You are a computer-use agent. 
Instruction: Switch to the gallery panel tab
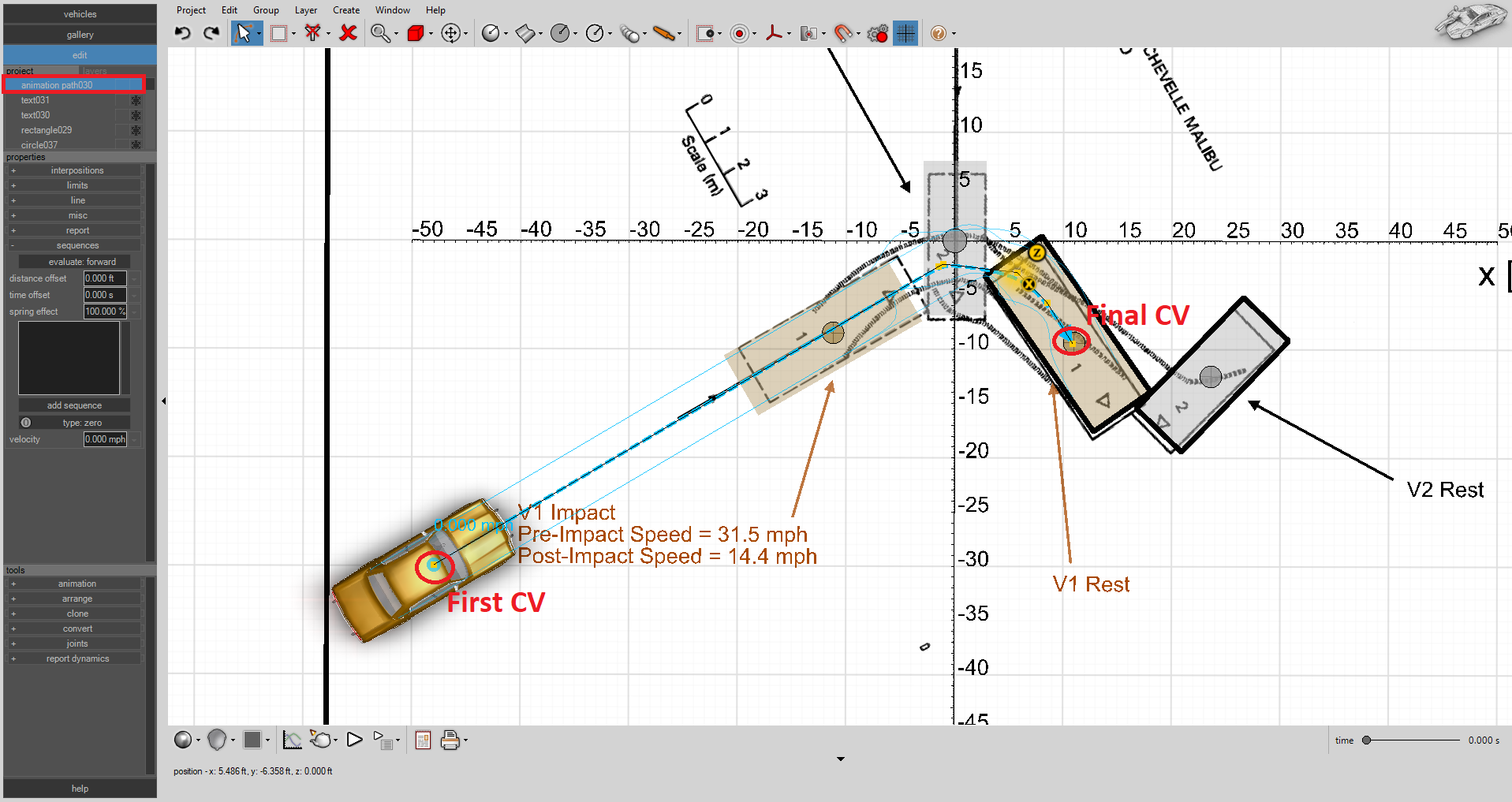point(80,35)
